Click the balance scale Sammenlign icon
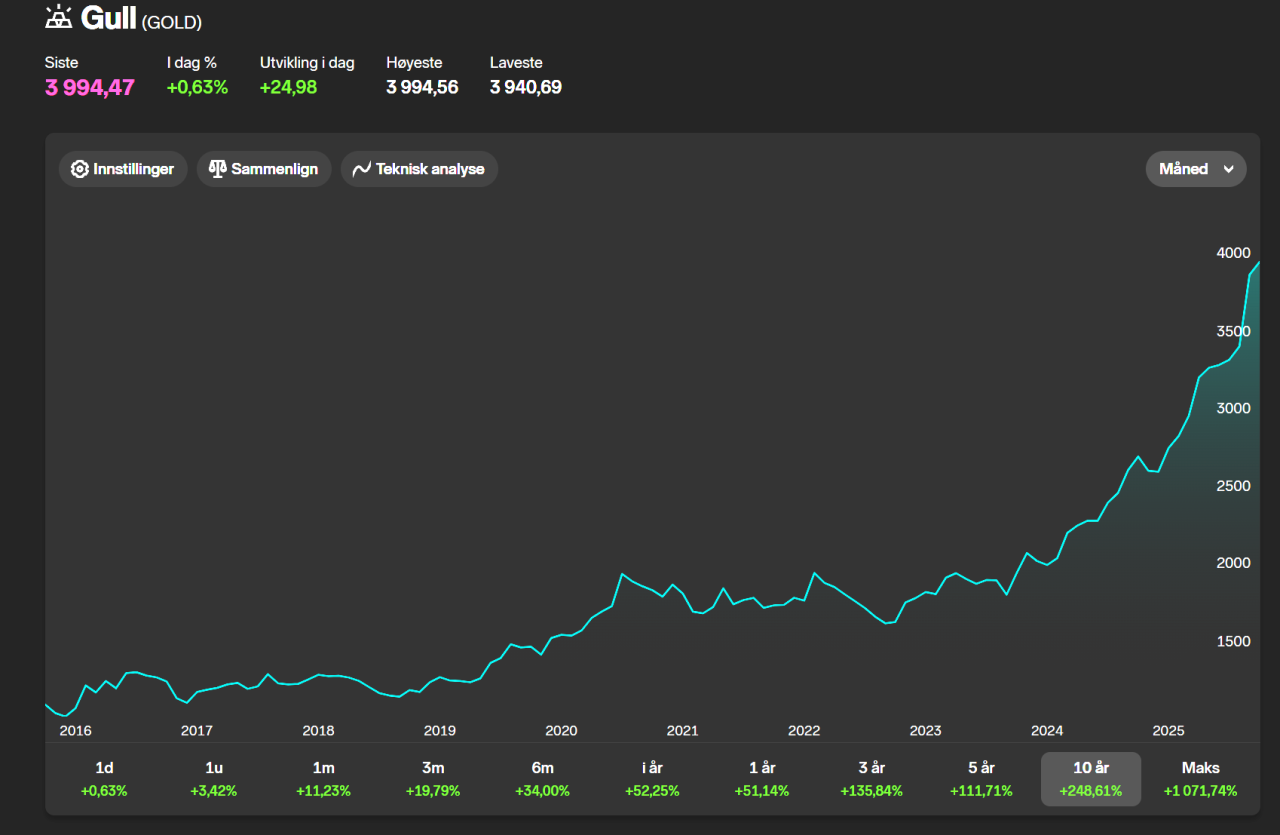Image resolution: width=1280 pixels, height=835 pixels. pos(217,169)
